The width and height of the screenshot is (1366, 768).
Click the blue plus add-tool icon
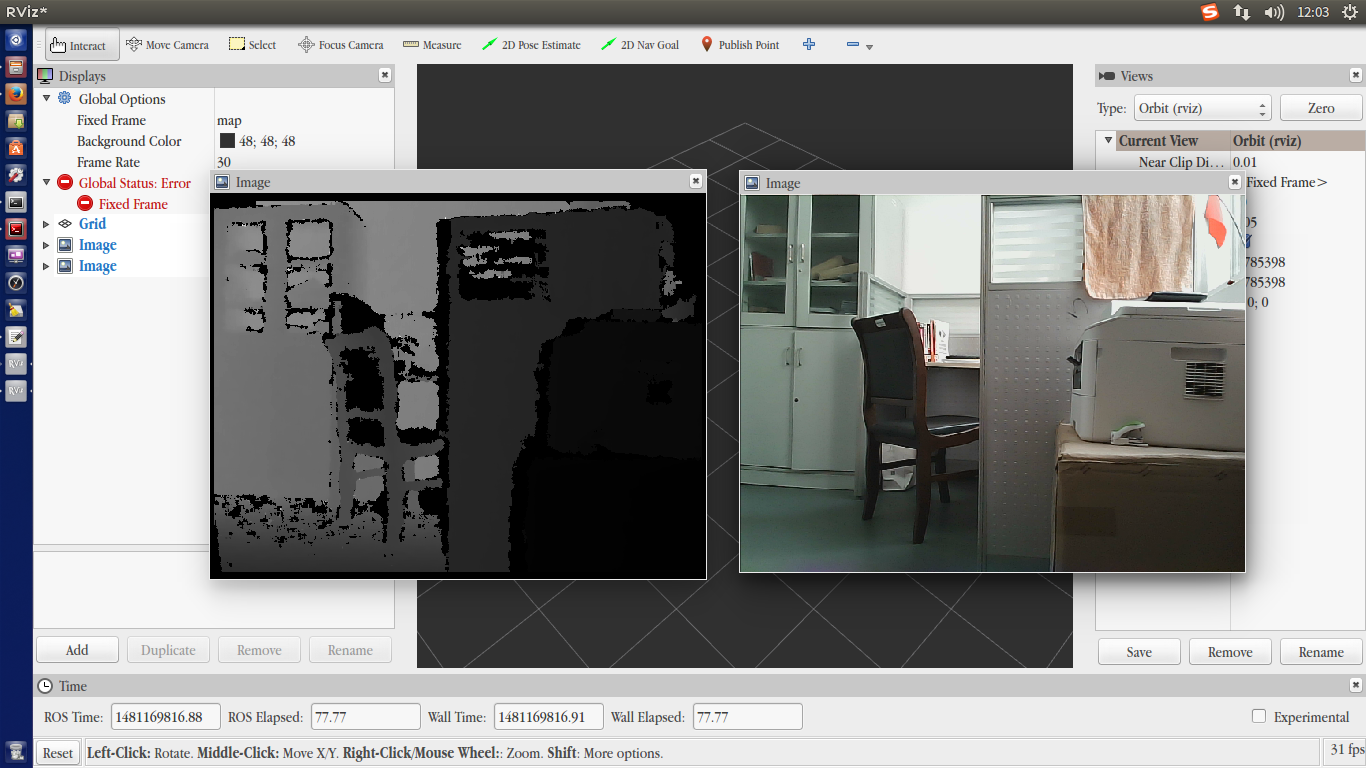pos(809,45)
